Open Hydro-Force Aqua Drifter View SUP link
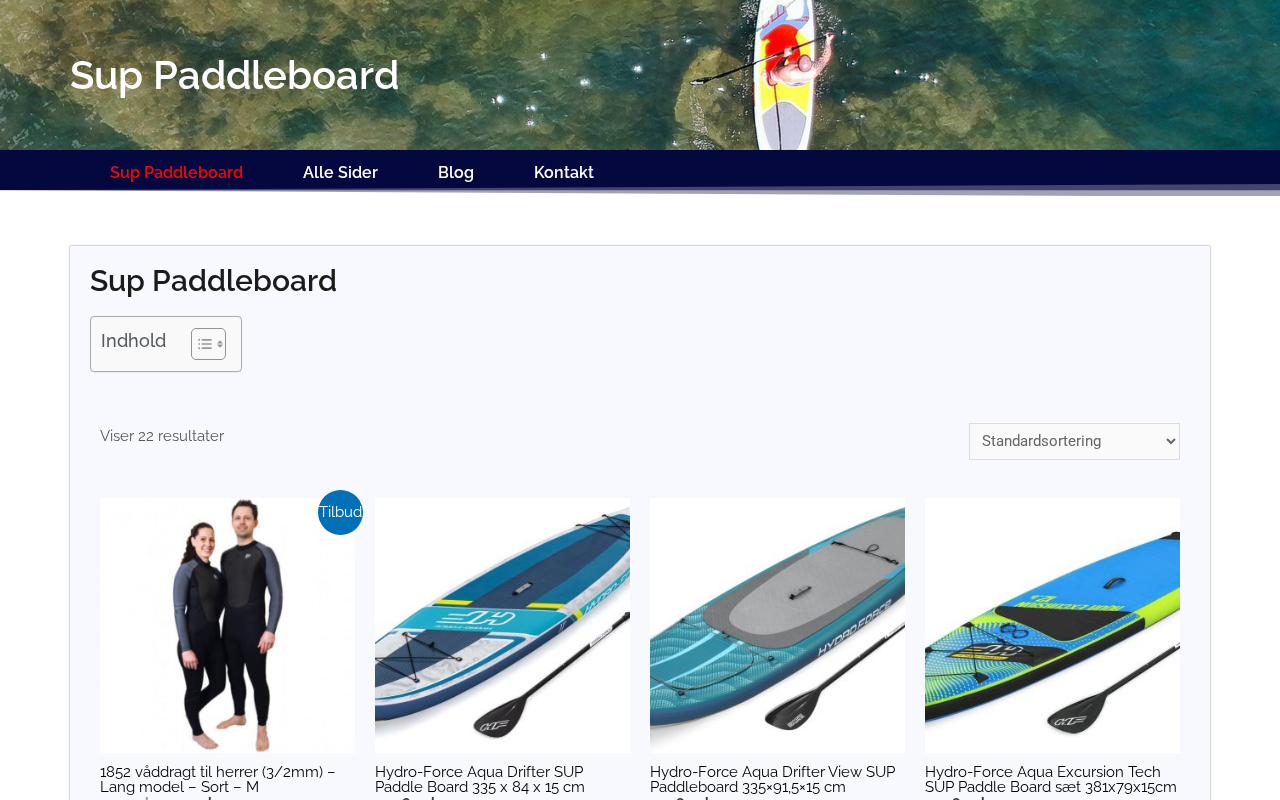 pos(773,779)
